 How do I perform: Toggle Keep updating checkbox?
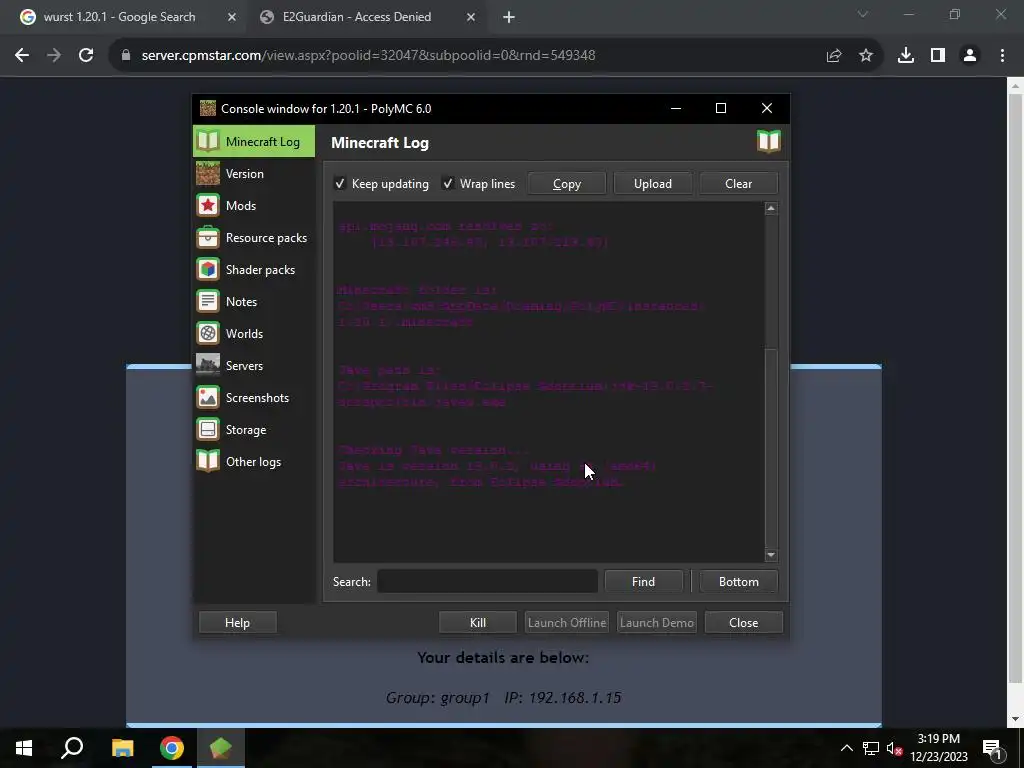click(x=340, y=184)
